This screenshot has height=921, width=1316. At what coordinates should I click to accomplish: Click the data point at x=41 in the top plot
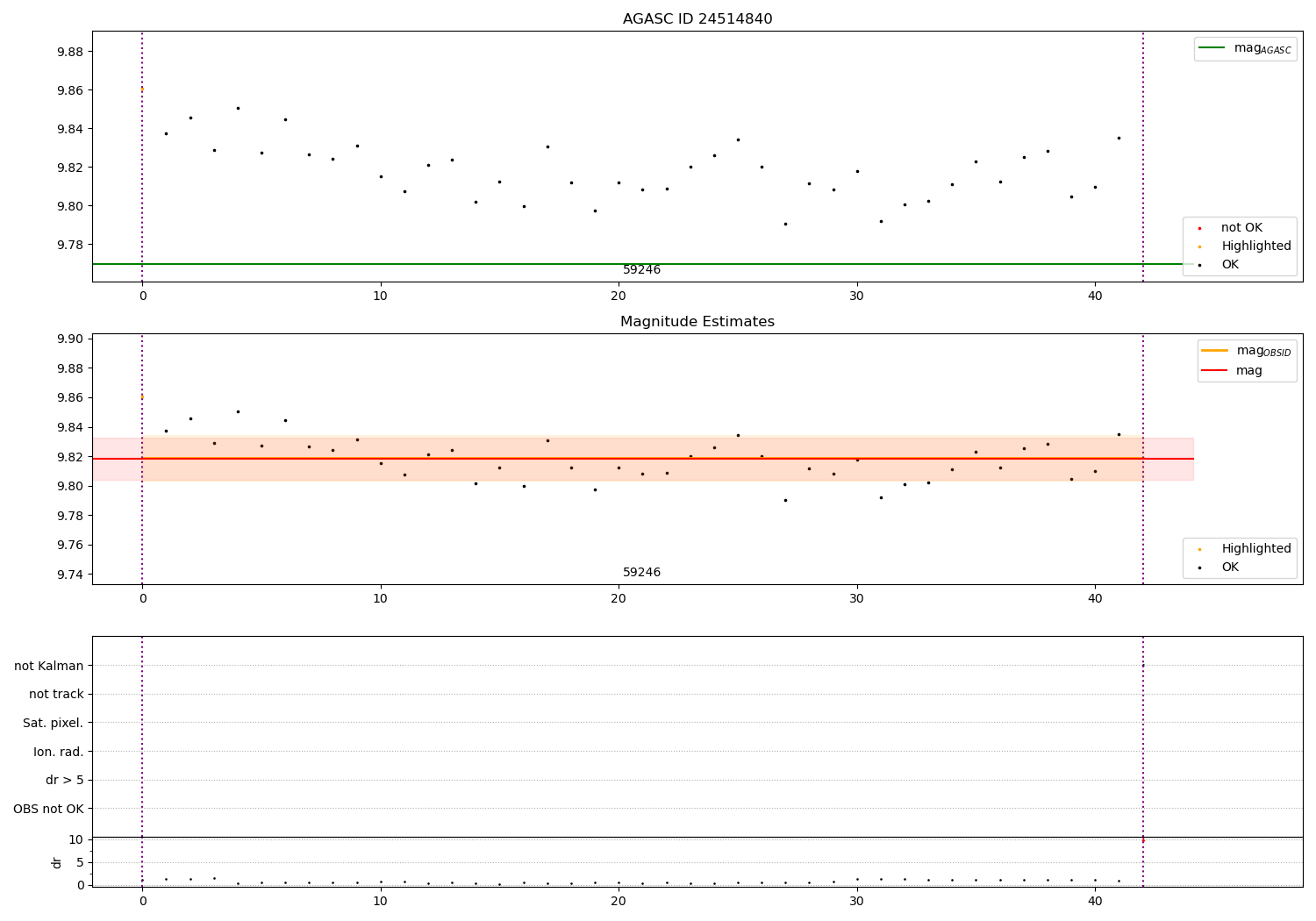1119,138
